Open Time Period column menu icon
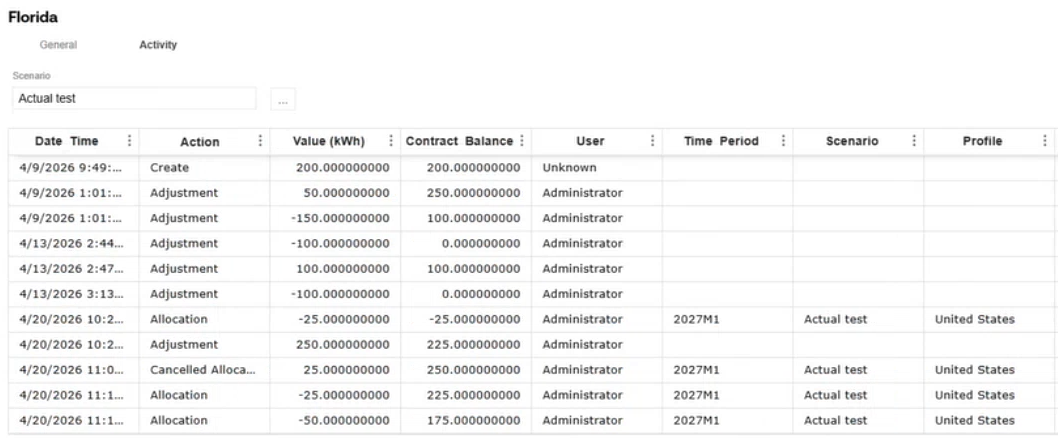This screenshot has height=439, width=1058. pos(783,141)
